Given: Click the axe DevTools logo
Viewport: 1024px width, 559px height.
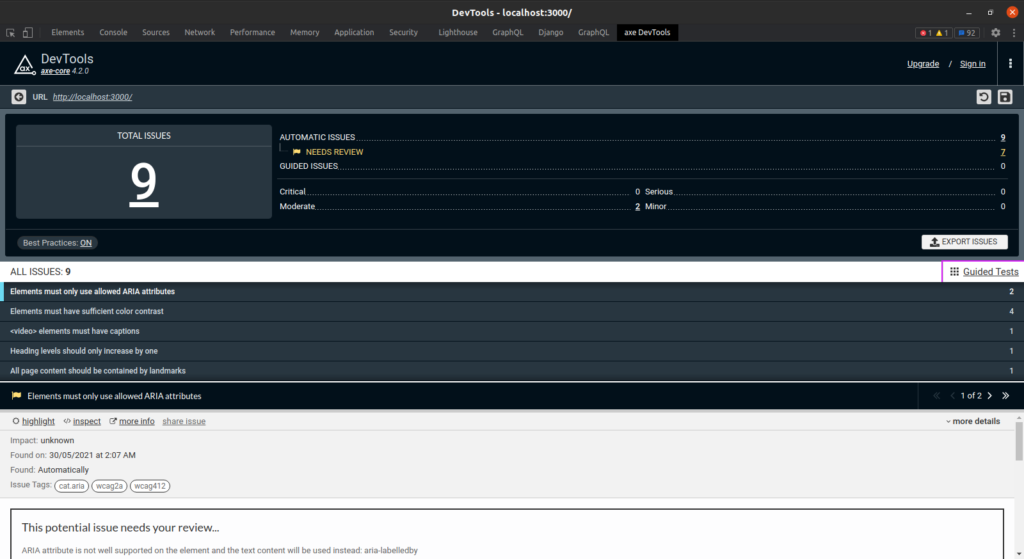Looking at the screenshot, I should click(24, 64).
